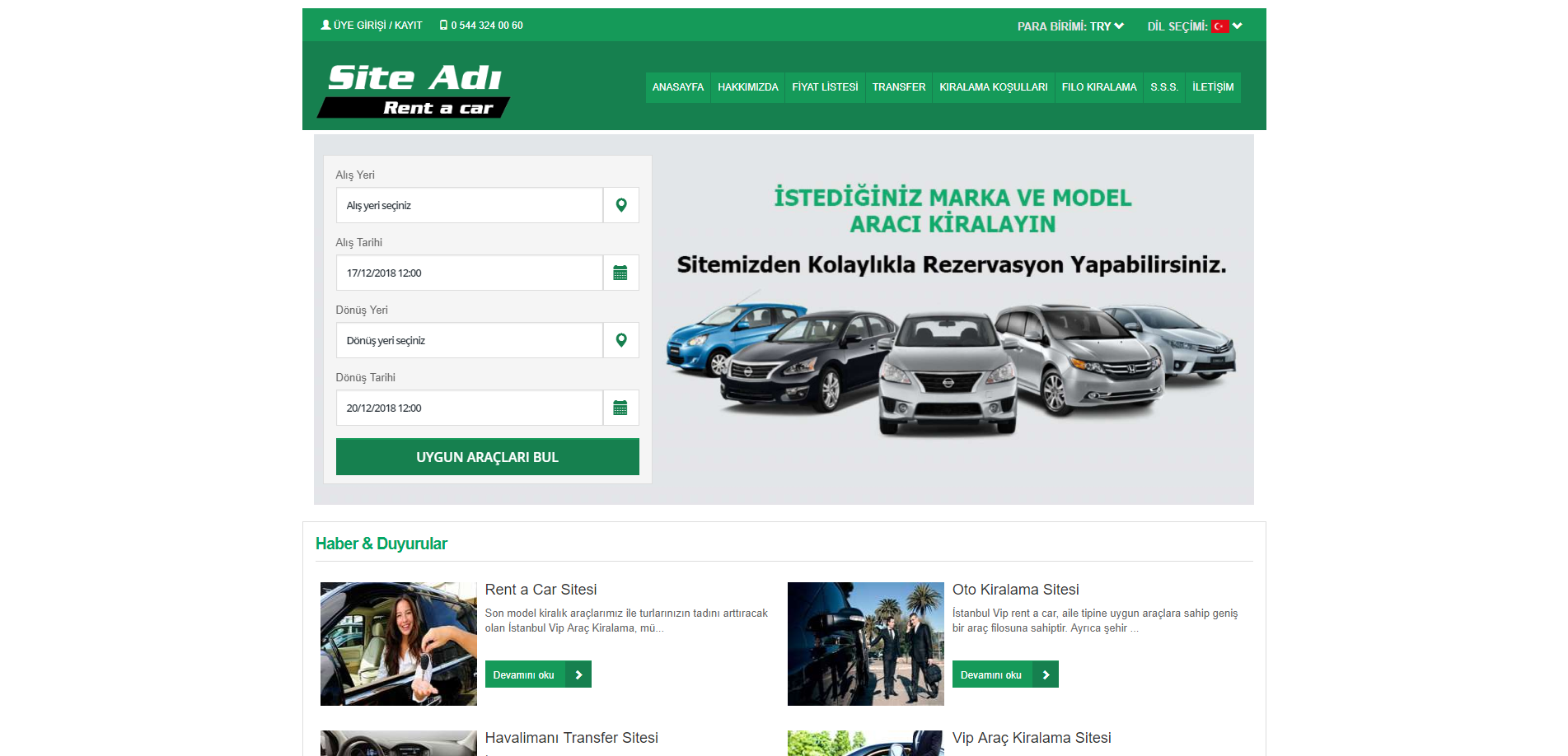Image resolution: width=1568 pixels, height=756 pixels.
Task: Click the Alış Tarihi date input 17/12/2018 12:00
Action: click(470, 273)
